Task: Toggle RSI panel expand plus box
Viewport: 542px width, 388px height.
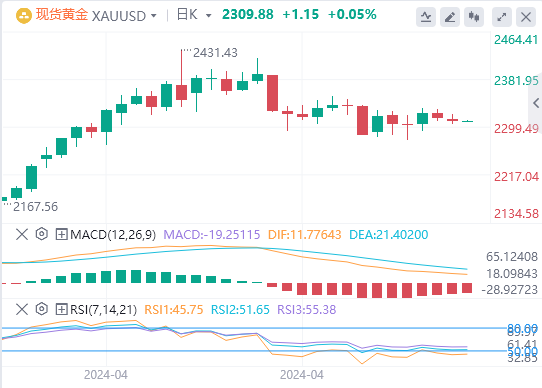Action: coord(61,309)
